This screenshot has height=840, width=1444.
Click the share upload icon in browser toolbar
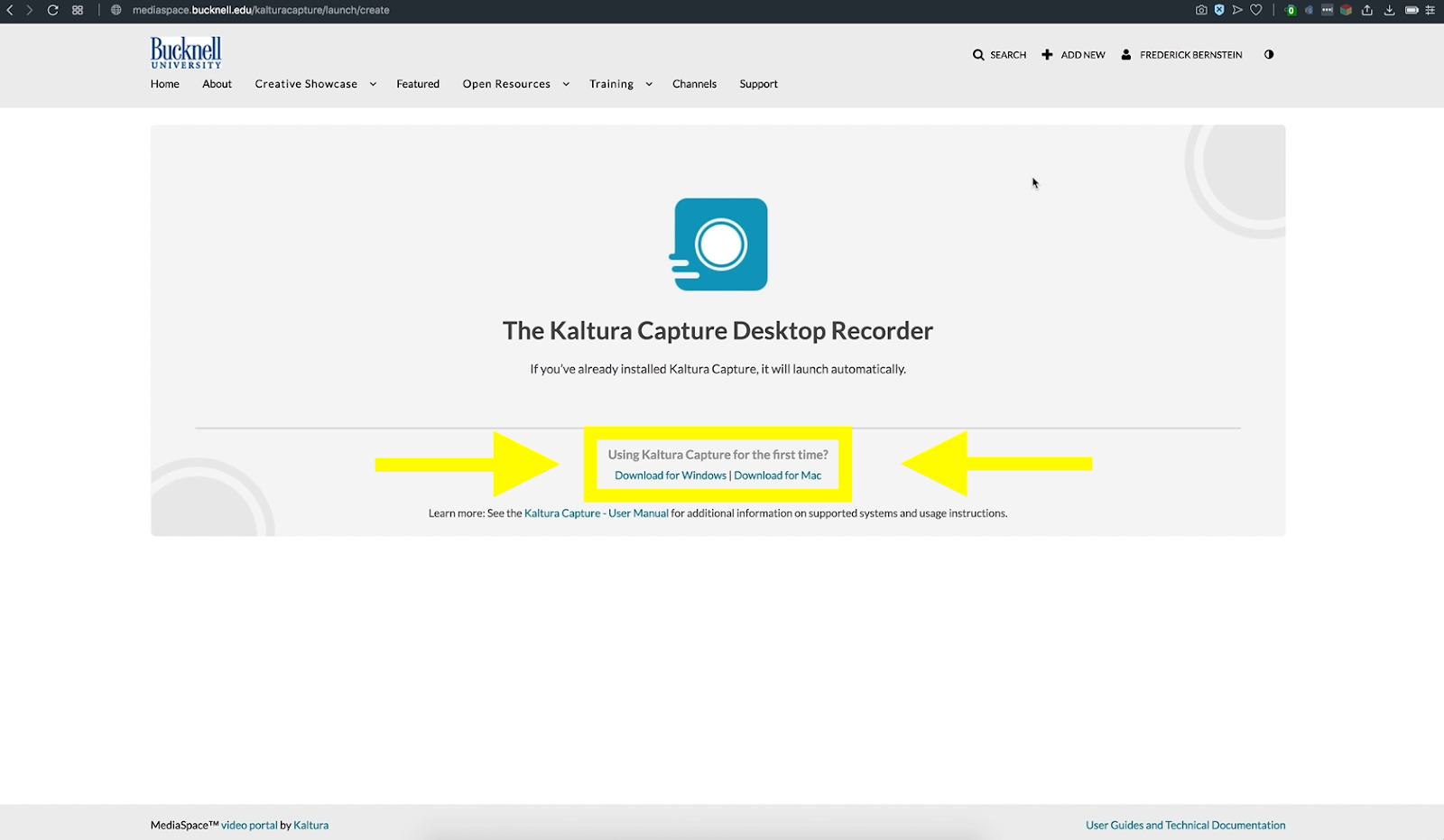tap(1367, 10)
